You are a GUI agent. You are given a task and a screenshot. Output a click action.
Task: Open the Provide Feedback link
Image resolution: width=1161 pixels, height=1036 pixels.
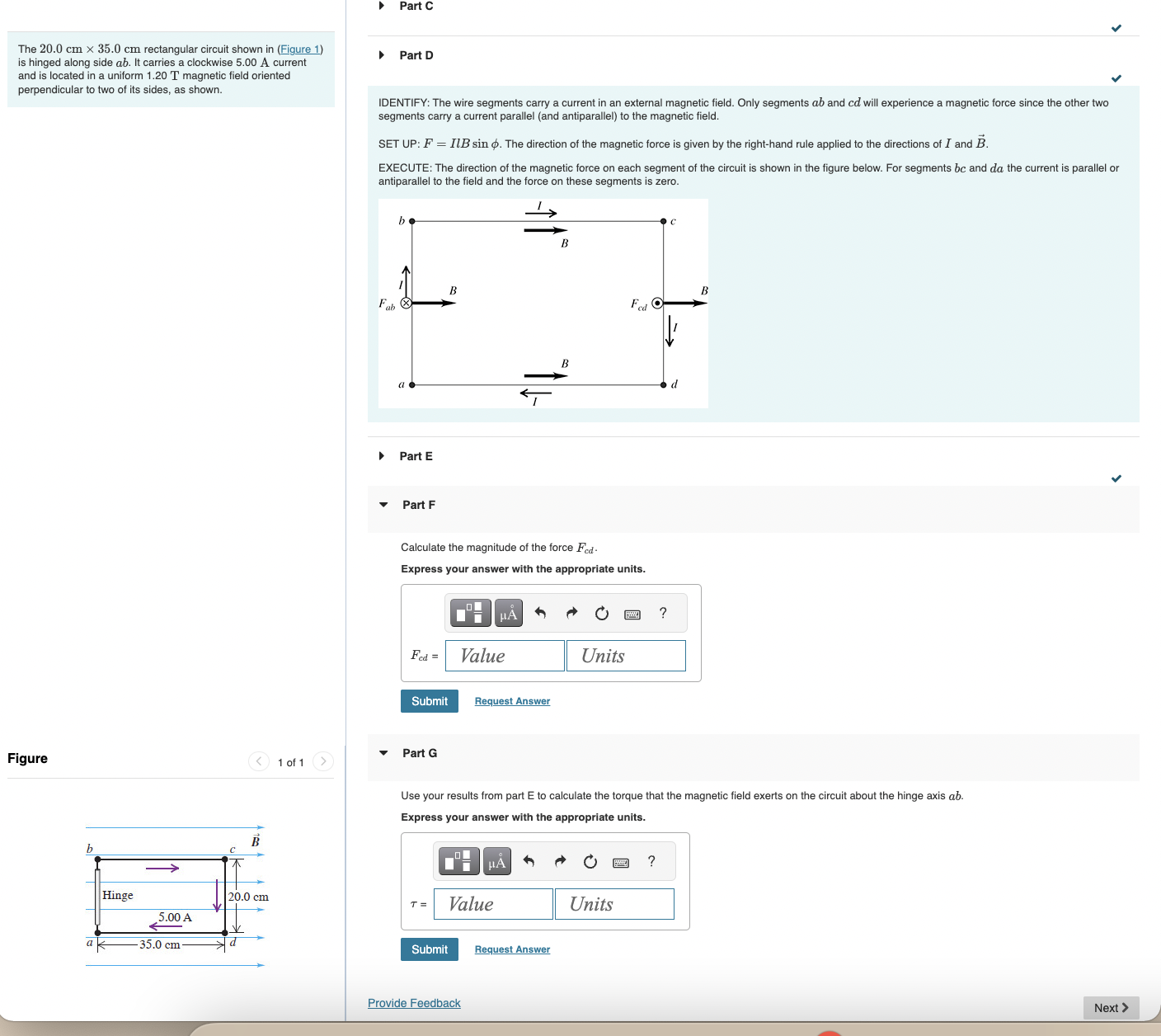[414, 1002]
